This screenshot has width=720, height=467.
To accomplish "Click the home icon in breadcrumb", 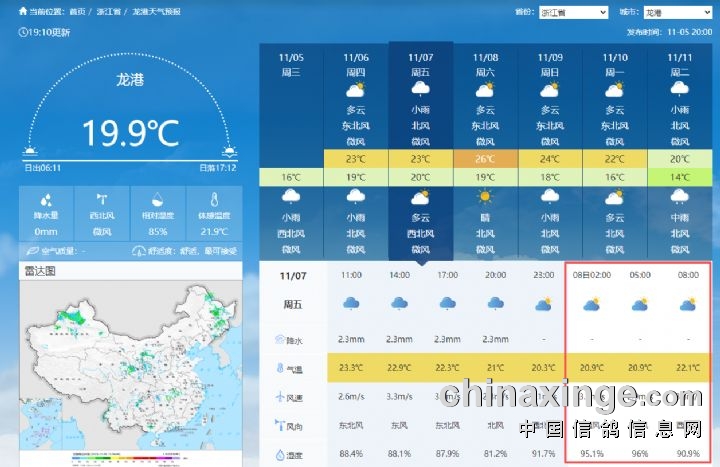I will point(23,12).
